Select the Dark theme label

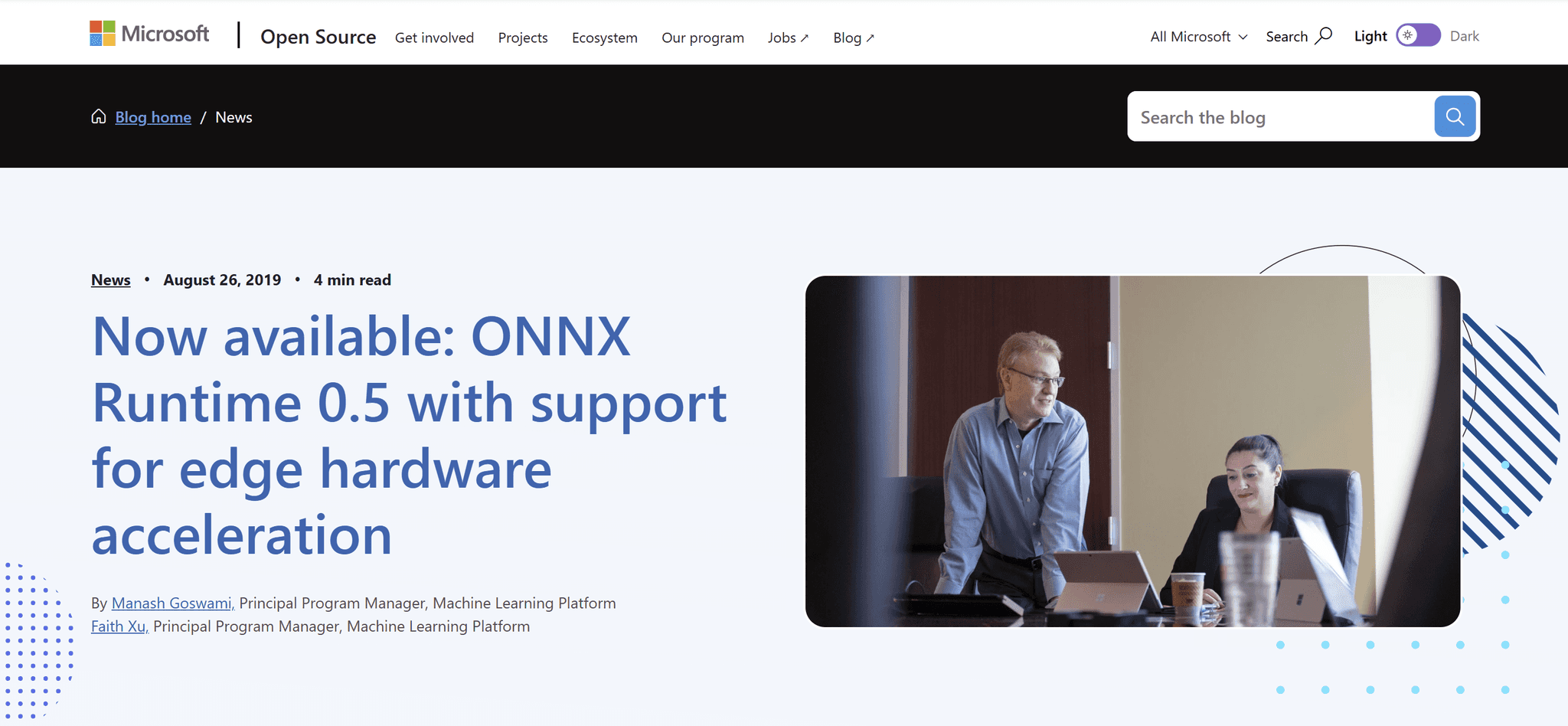tap(1464, 36)
